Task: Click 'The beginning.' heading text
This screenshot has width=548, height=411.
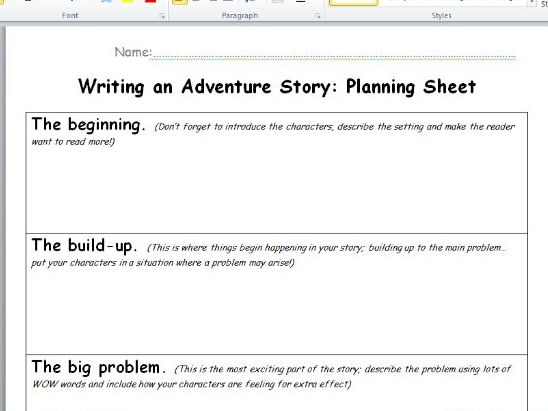Action: click(x=88, y=125)
